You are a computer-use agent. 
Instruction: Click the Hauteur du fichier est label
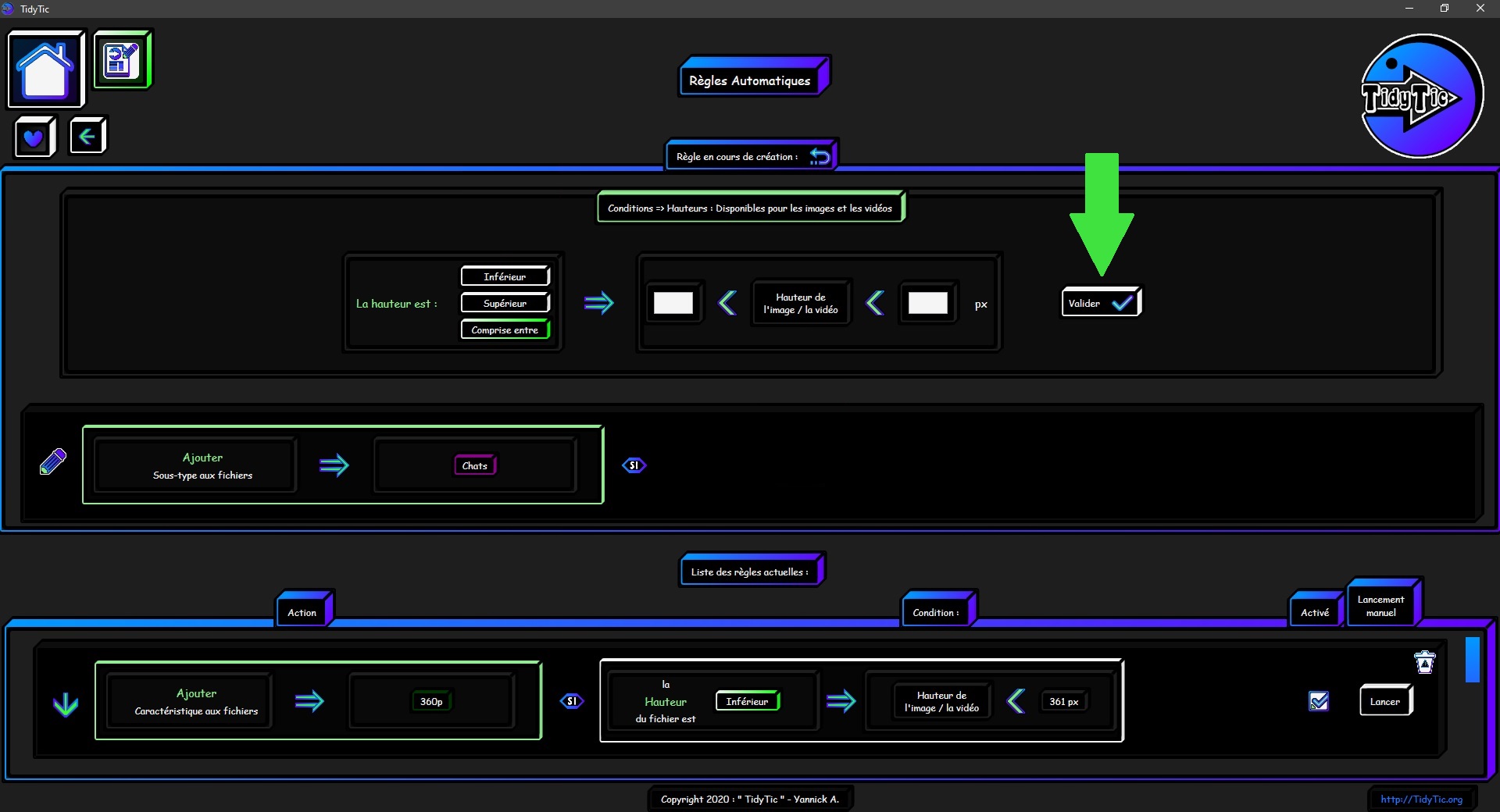(x=666, y=701)
